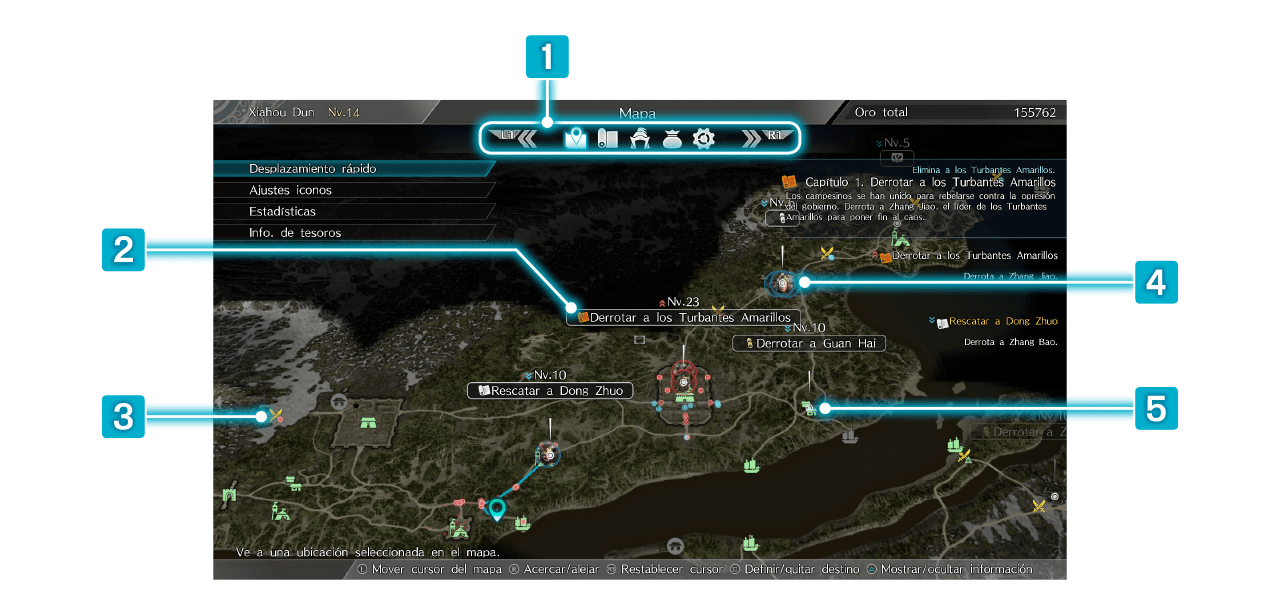Click the yellow Rescatar a Dong Zhuo list entry

1003,321
